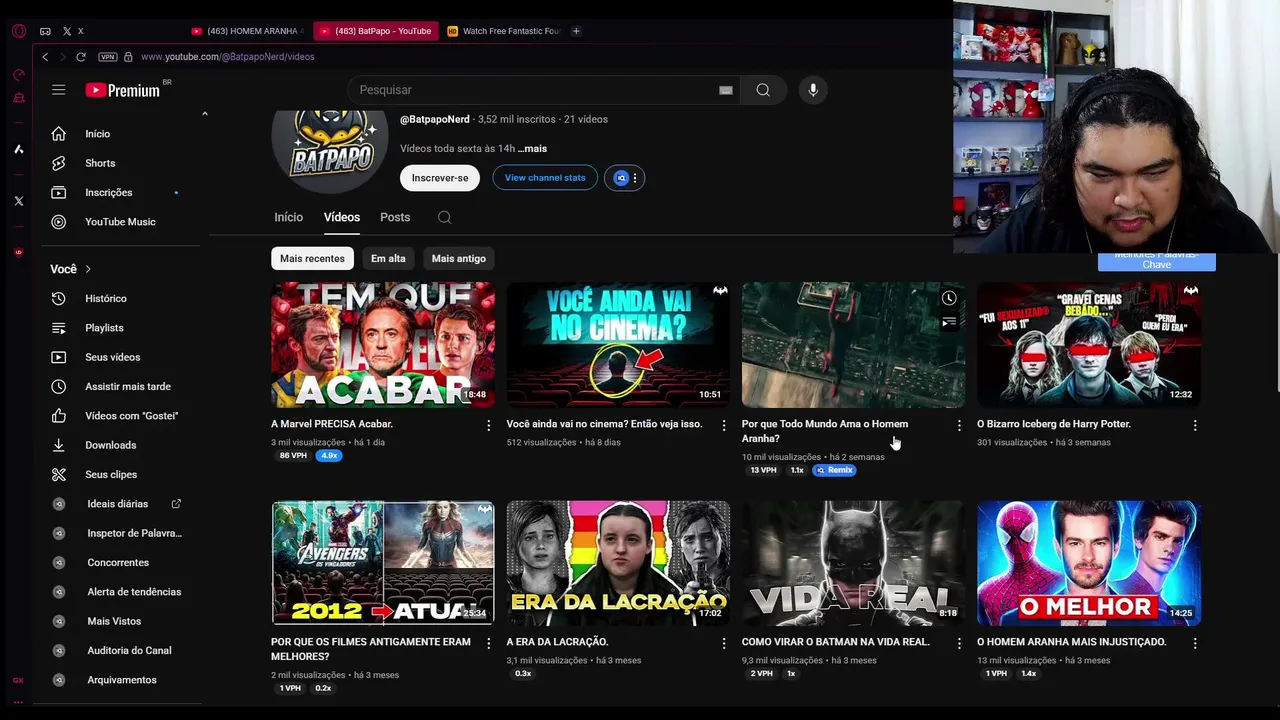Viewport: 1280px width, 720px height.
Task: Open options for COMO VIRAR O BATMAN
Action: coord(959,643)
